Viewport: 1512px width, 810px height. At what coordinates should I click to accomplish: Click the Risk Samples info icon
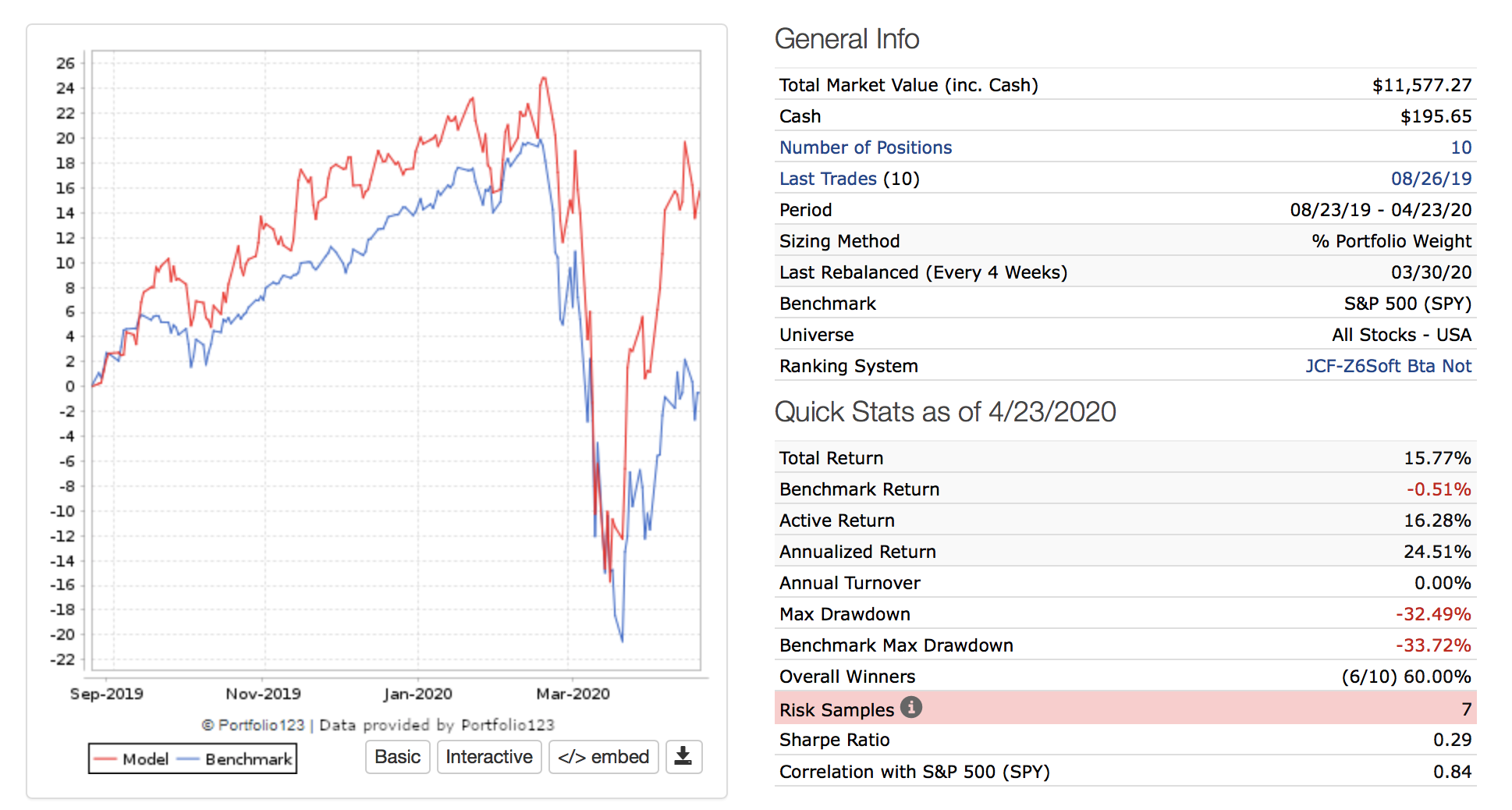tap(910, 708)
